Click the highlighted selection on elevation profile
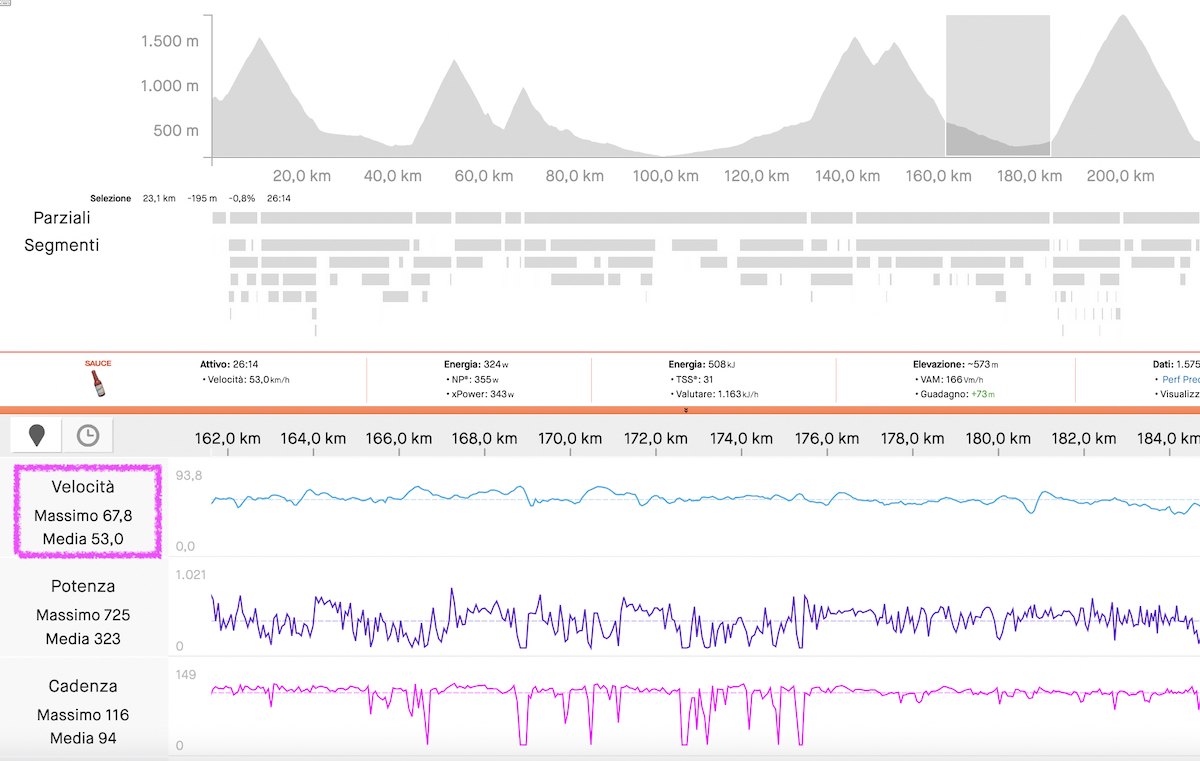This screenshot has height=761, width=1200. [997, 86]
